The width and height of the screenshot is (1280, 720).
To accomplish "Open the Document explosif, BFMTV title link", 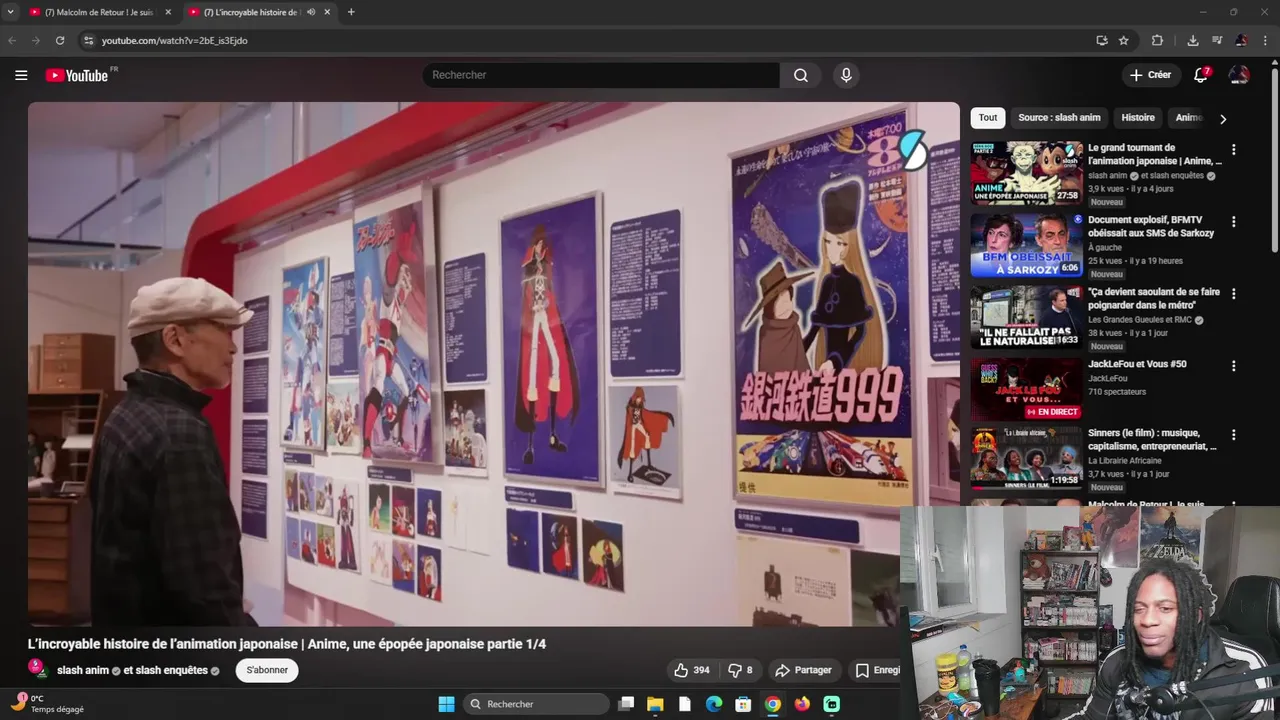I will pyautogui.click(x=1151, y=226).
